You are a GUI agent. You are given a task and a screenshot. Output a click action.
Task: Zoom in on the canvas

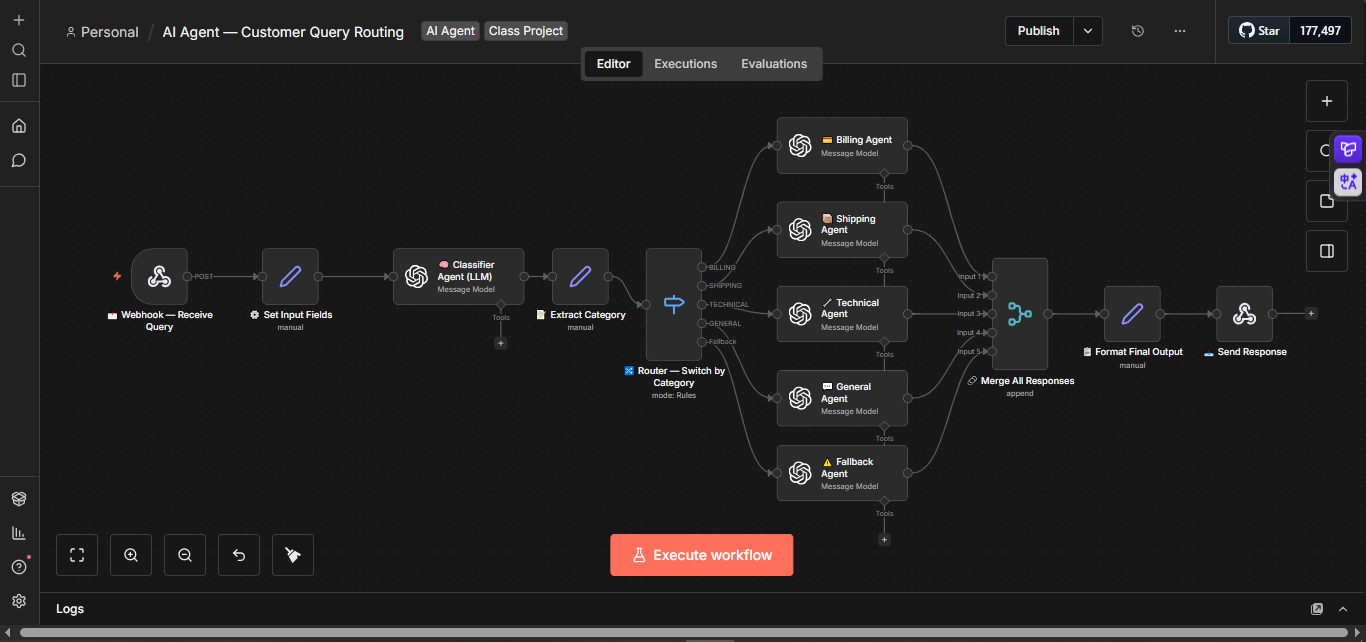click(x=131, y=555)
